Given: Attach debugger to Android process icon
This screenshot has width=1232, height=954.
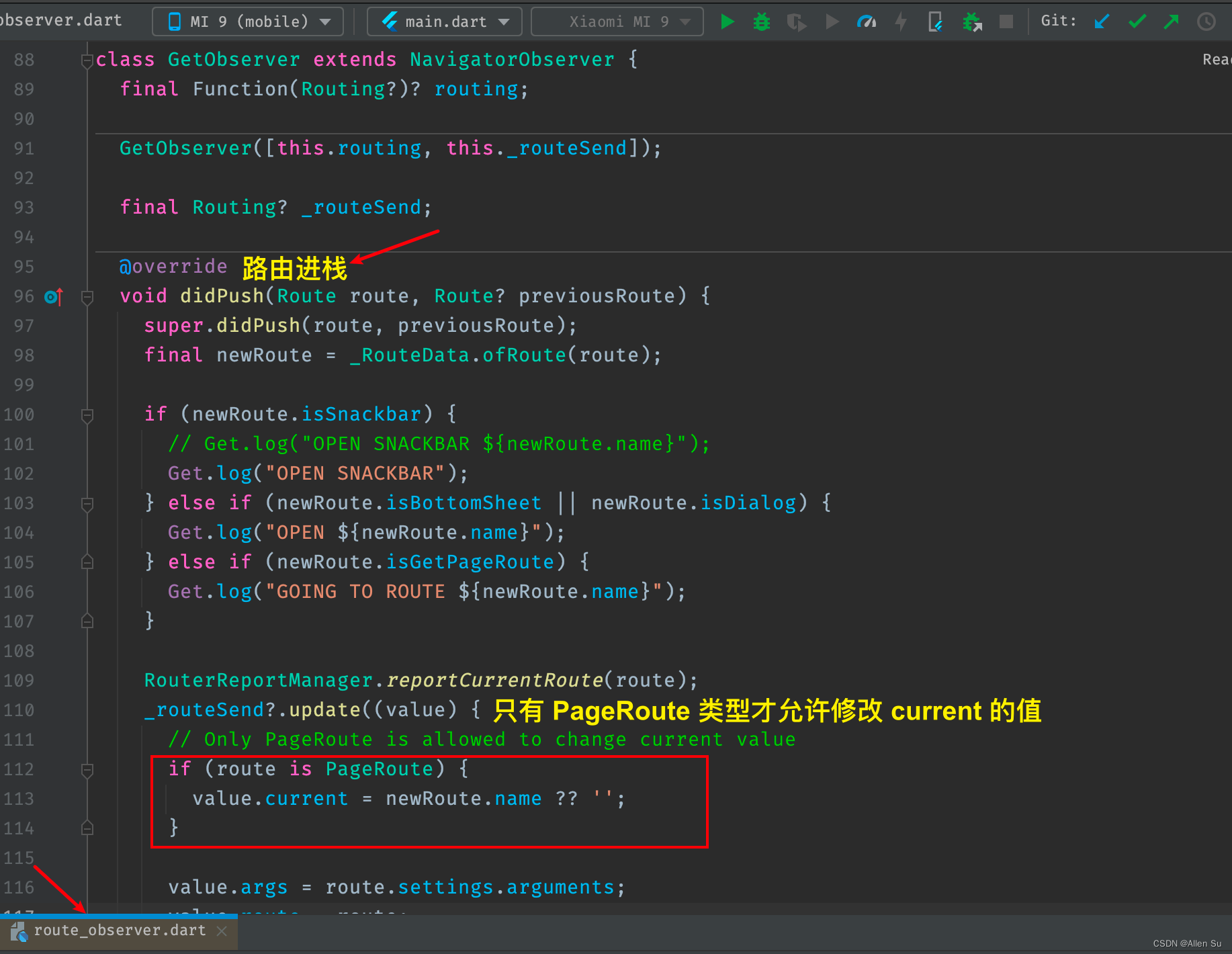Looking at the screenshot, I should 971,21.
